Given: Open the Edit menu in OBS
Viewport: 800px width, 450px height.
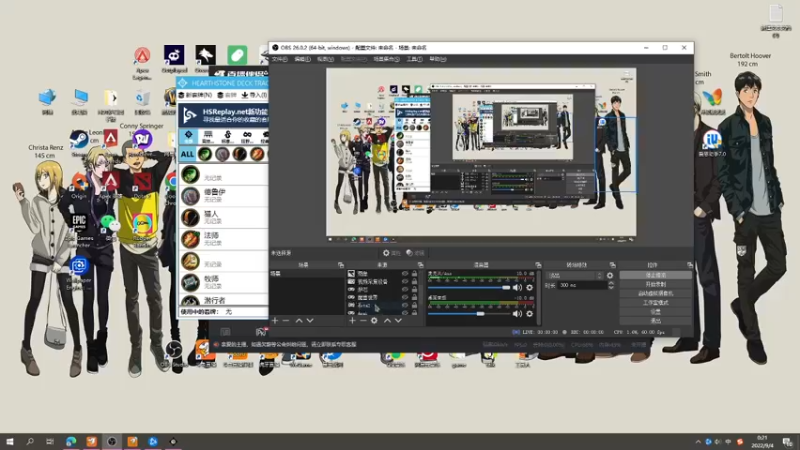Looking at the screenshot, I should click(302, 59).
